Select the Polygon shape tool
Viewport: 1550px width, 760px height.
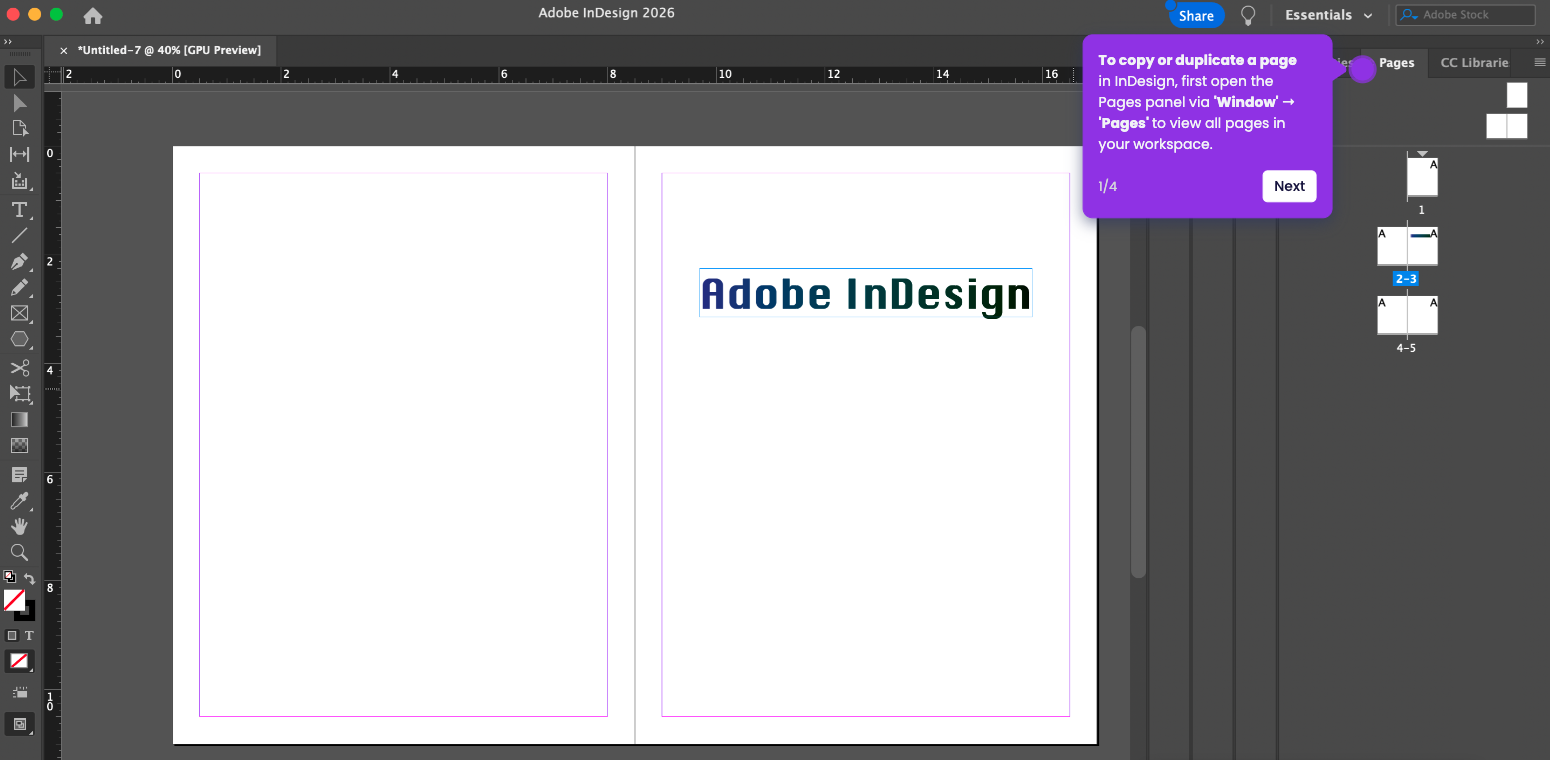click(20, 340)
